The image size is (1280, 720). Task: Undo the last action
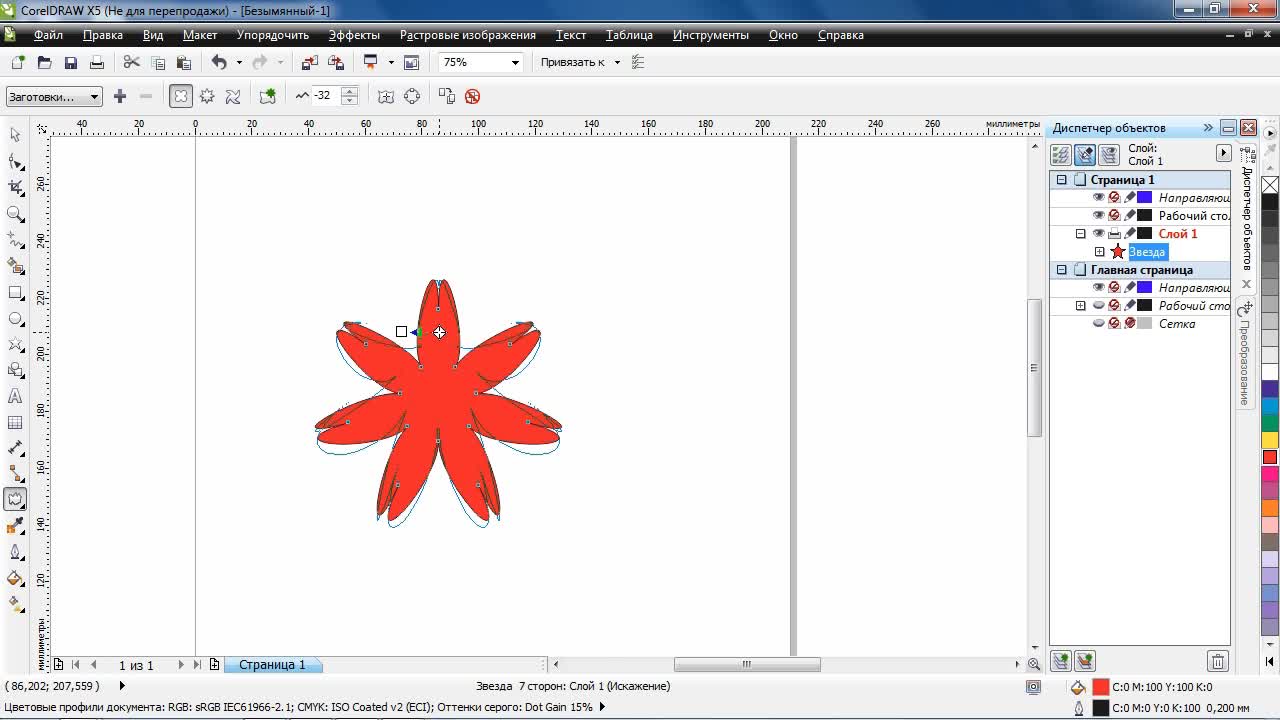pyautogui.click(x=219, y=62)
